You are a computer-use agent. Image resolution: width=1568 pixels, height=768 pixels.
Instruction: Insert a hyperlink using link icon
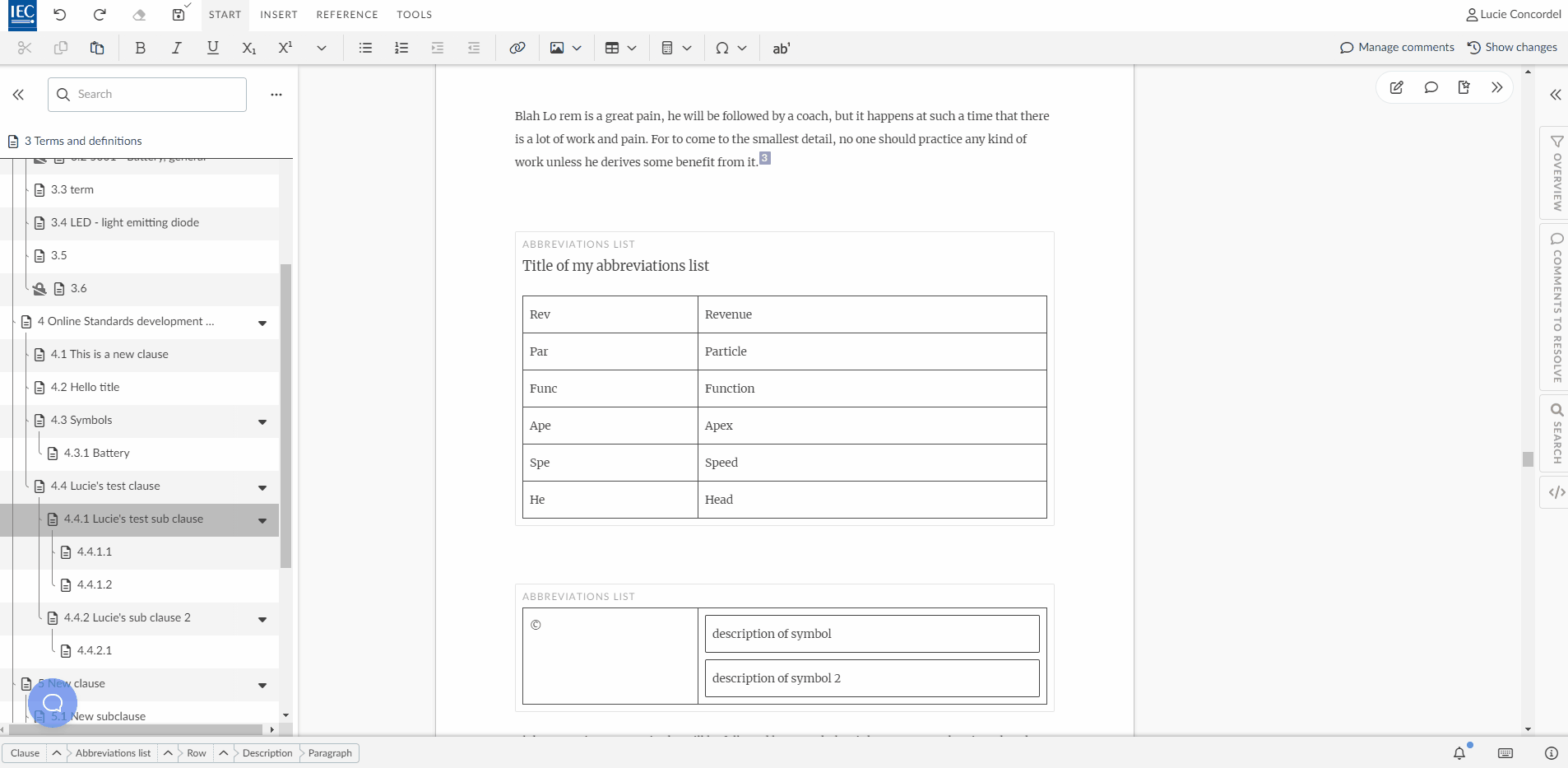[517, 48]
